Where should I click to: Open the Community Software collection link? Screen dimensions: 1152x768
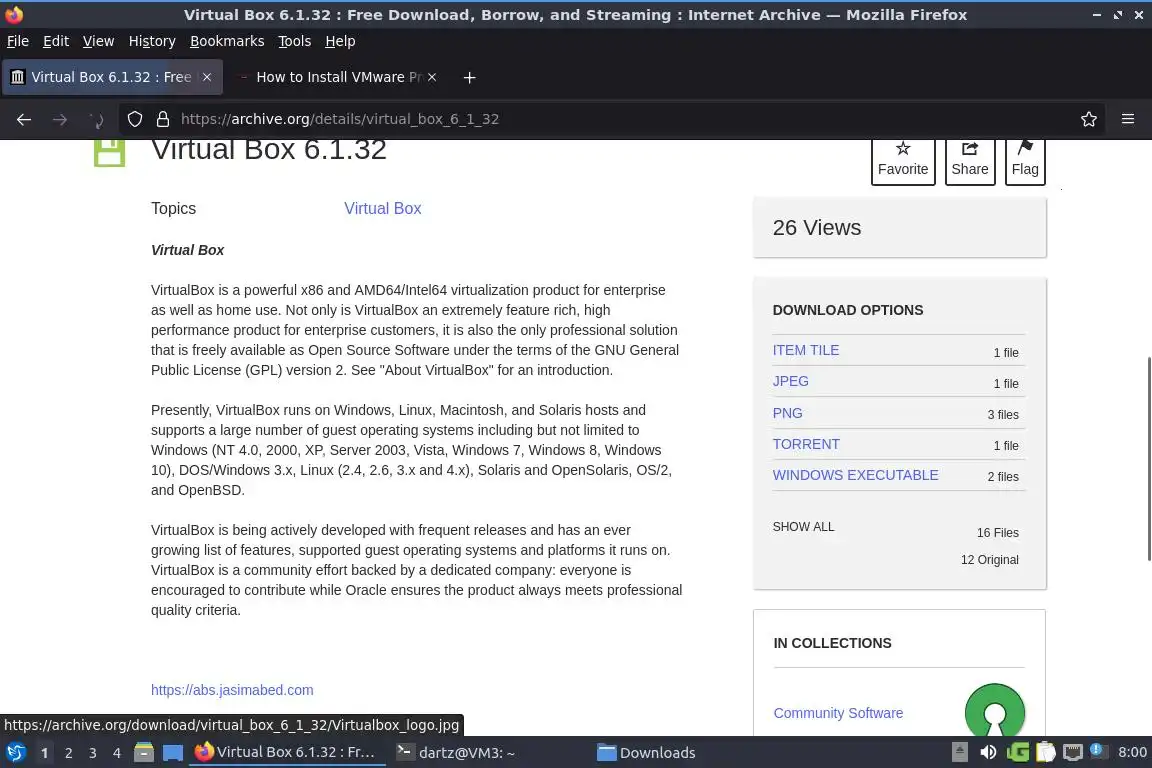838,713
